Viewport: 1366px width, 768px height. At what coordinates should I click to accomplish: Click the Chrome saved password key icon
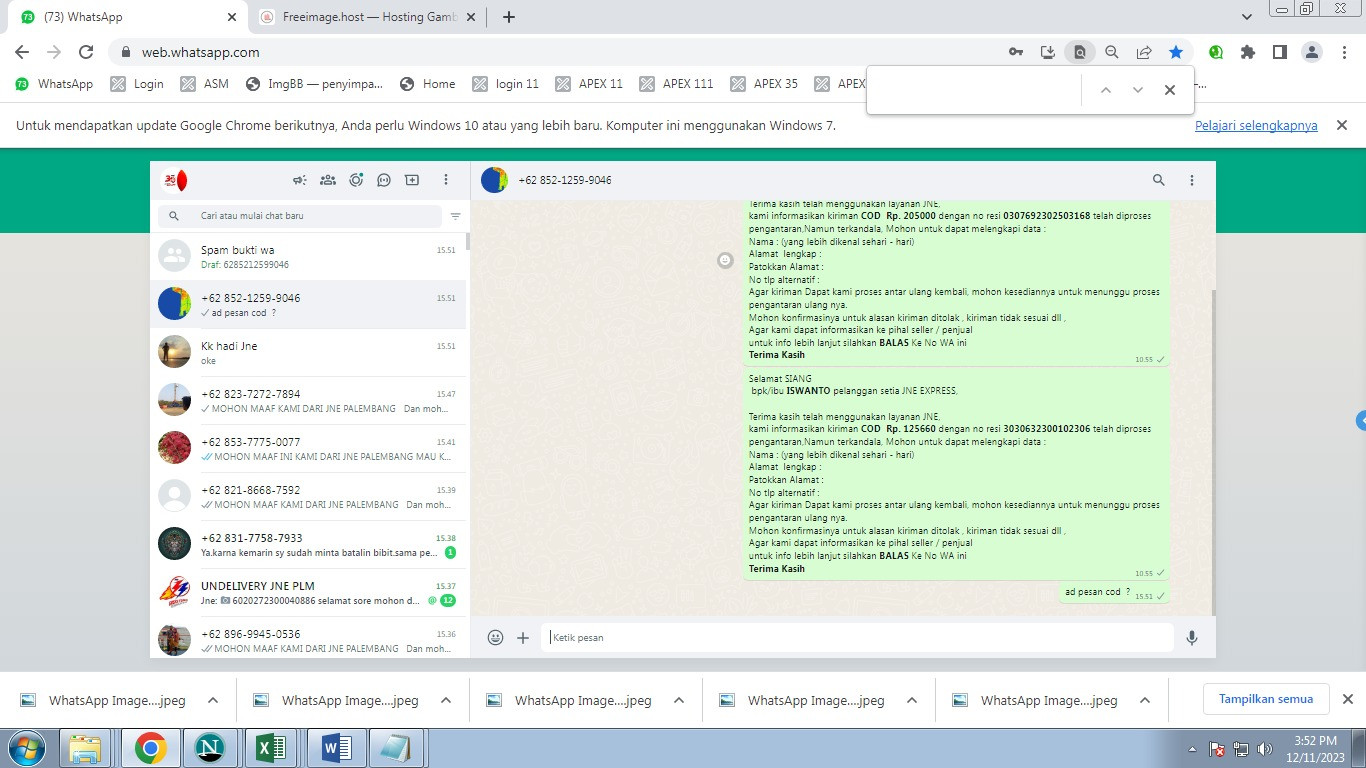(x=1016, y=52)
